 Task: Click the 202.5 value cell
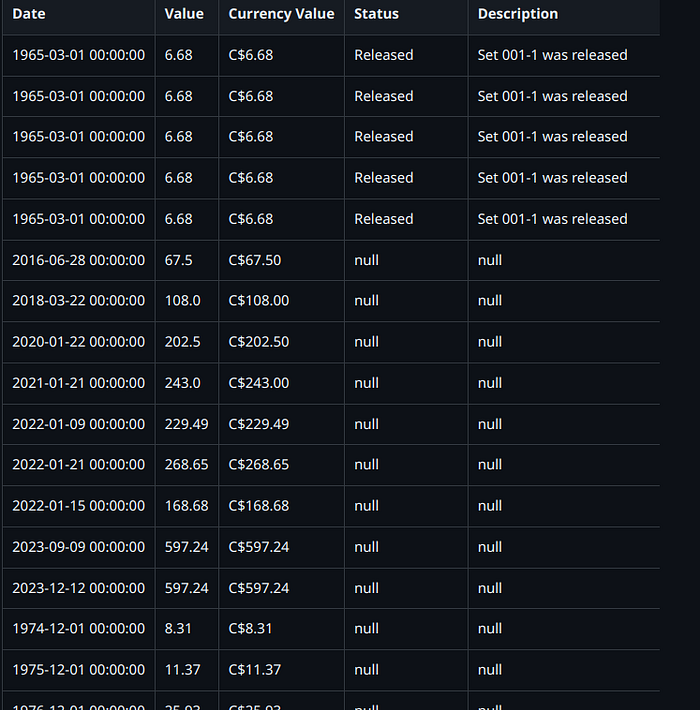(x=182, y=342)
